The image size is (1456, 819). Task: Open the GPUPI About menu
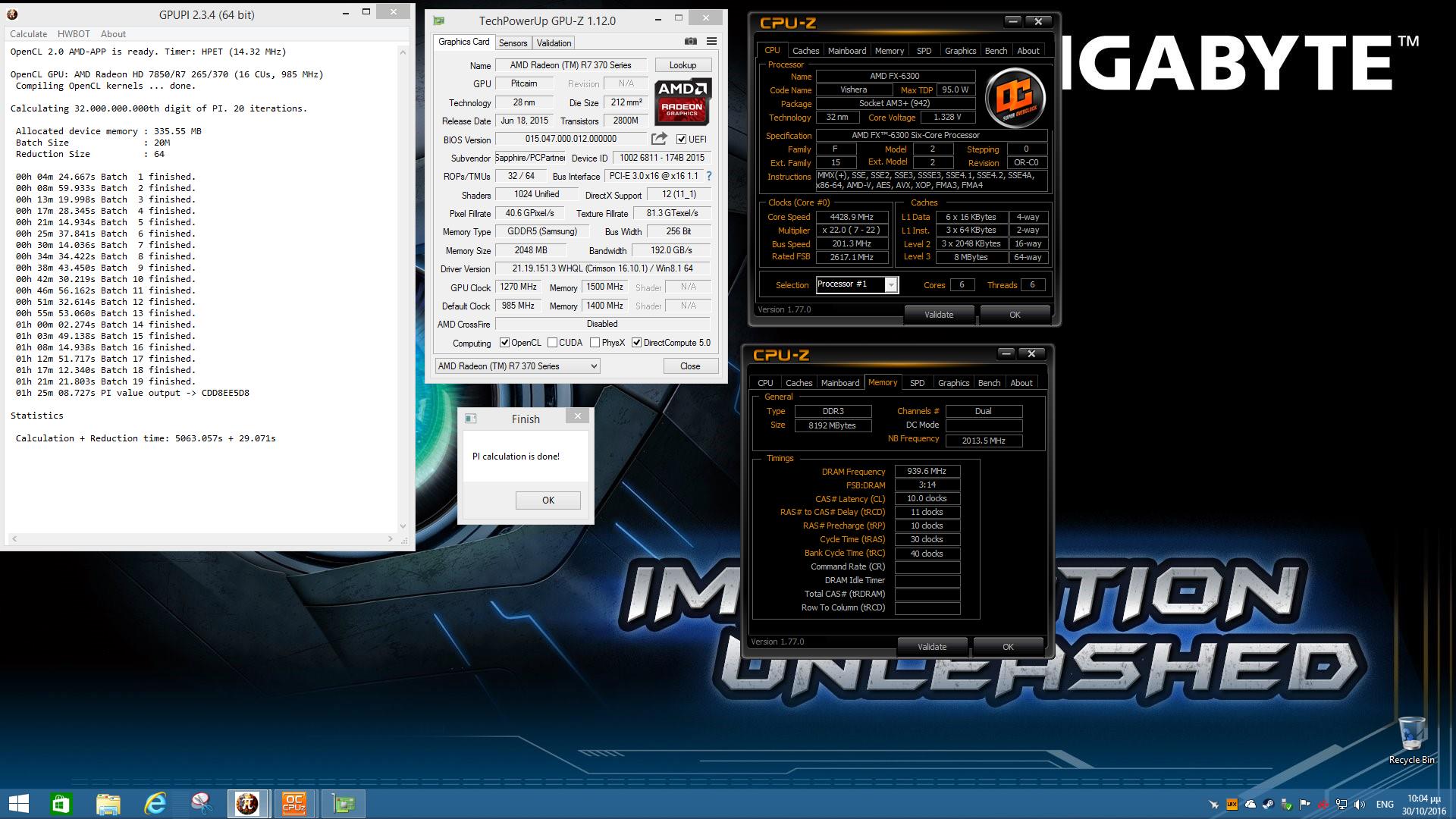pyautogui.click(x=113, y=34)
